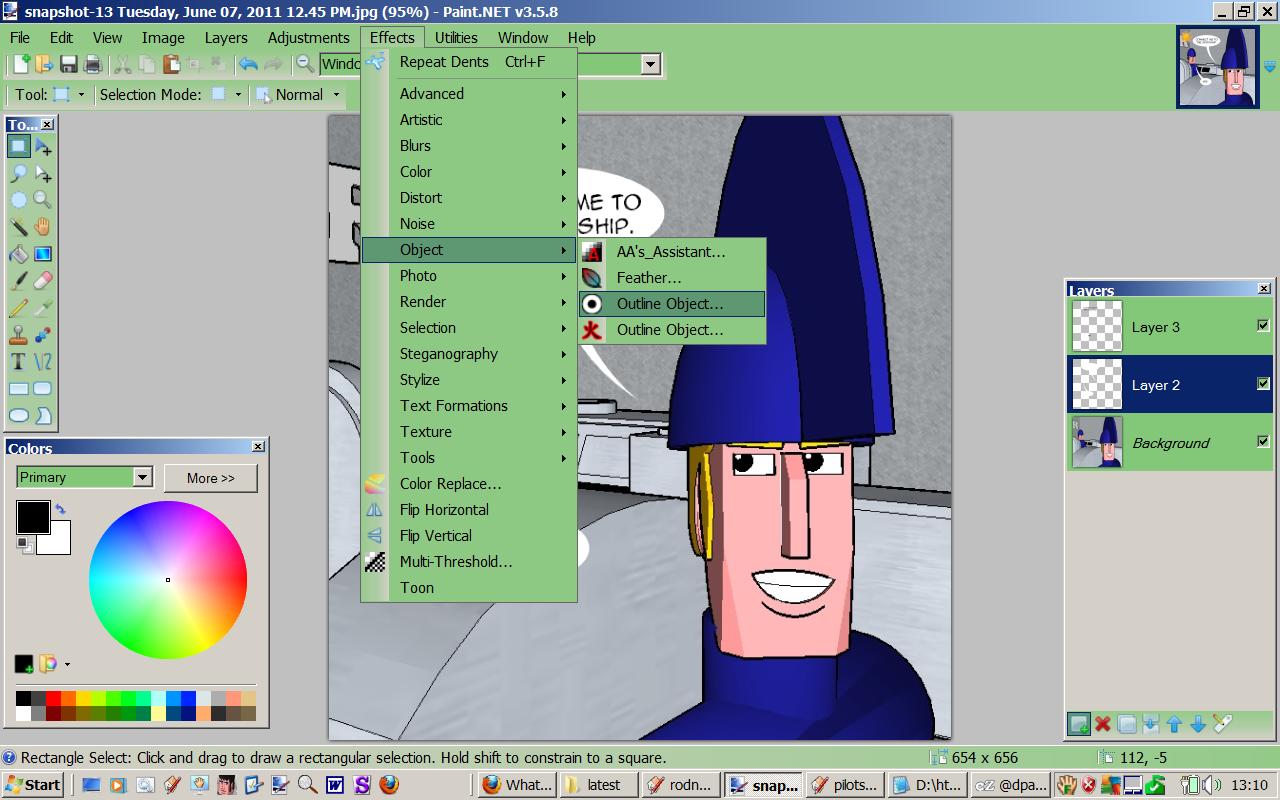Delete layer using the red X icon

[1103, 724]
